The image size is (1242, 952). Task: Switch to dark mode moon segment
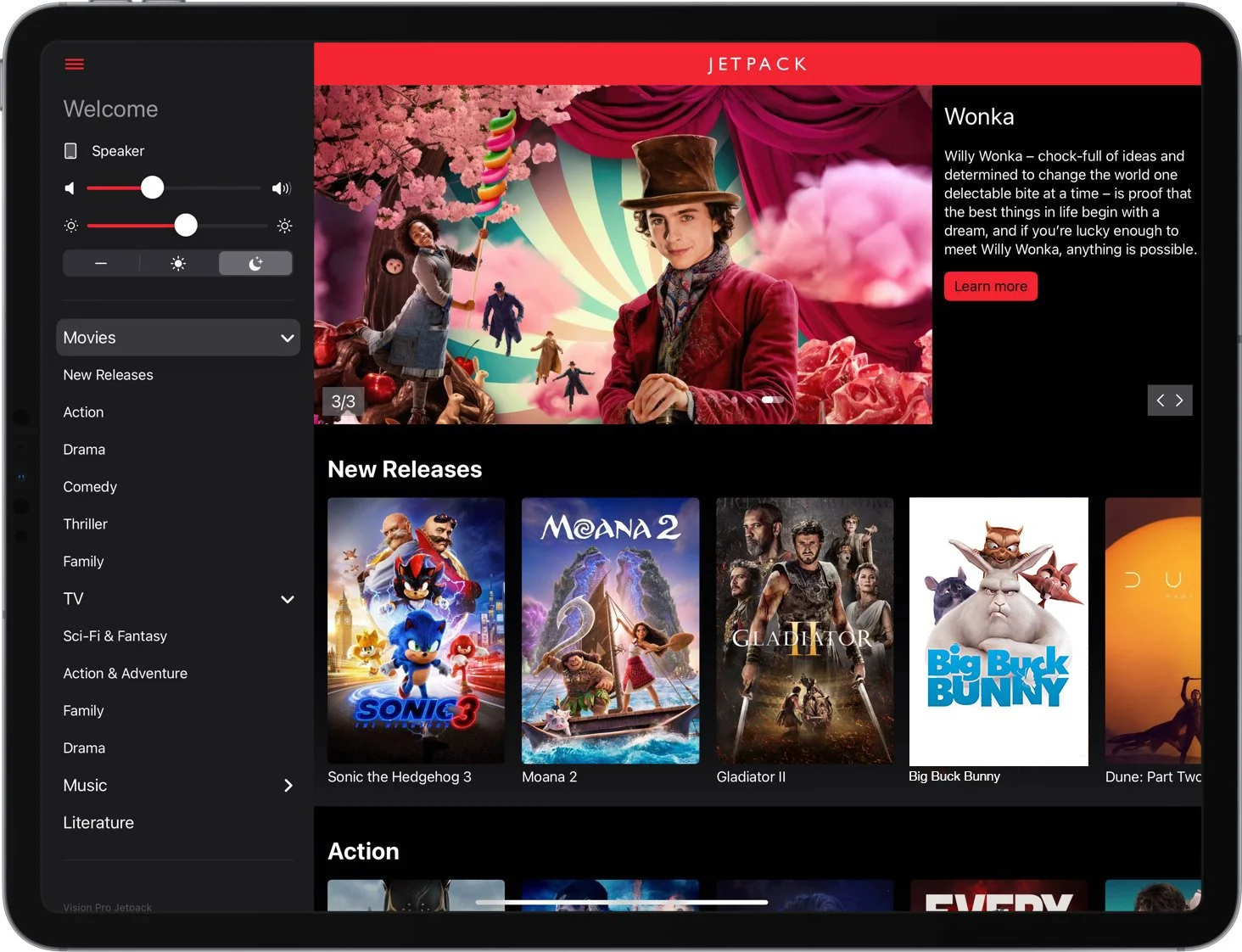(x=255, y=264)
